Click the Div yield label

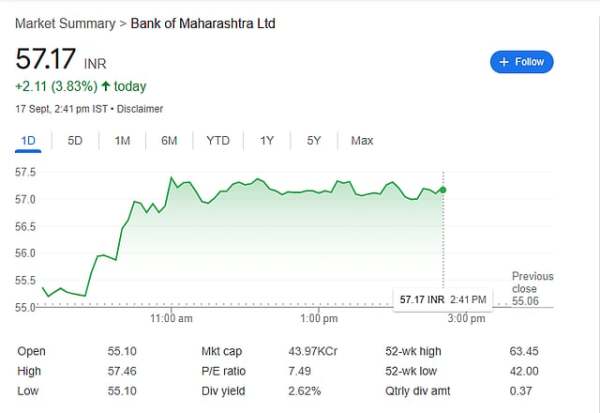(222, 390)
